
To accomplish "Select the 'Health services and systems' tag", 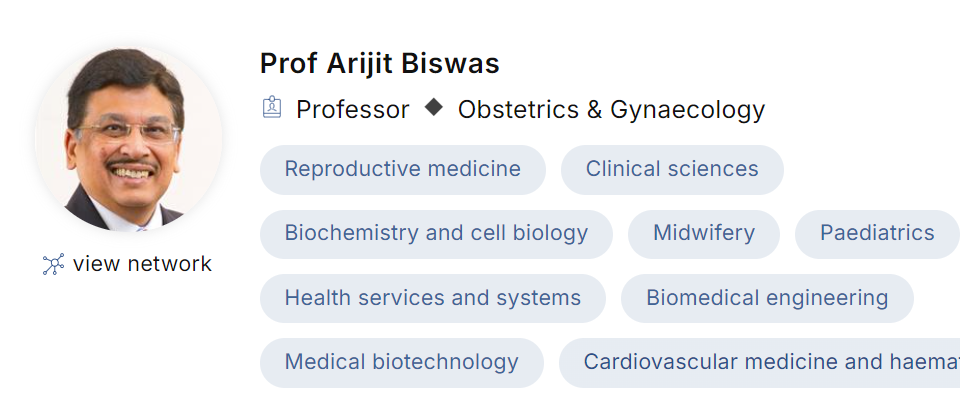I will coord(432,298).
